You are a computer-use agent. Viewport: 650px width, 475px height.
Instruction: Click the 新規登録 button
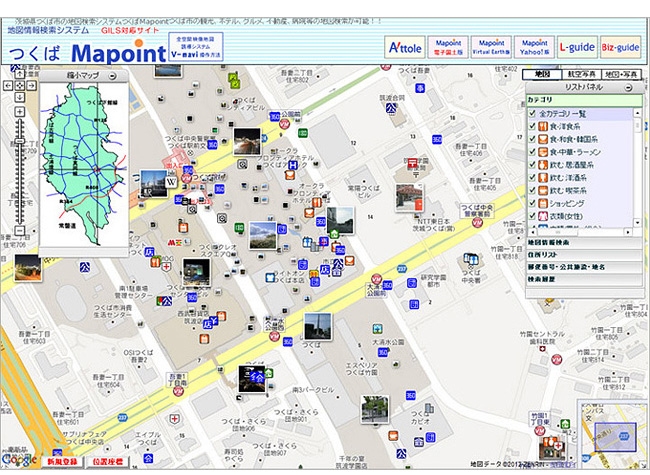click(x=63, y=462)
